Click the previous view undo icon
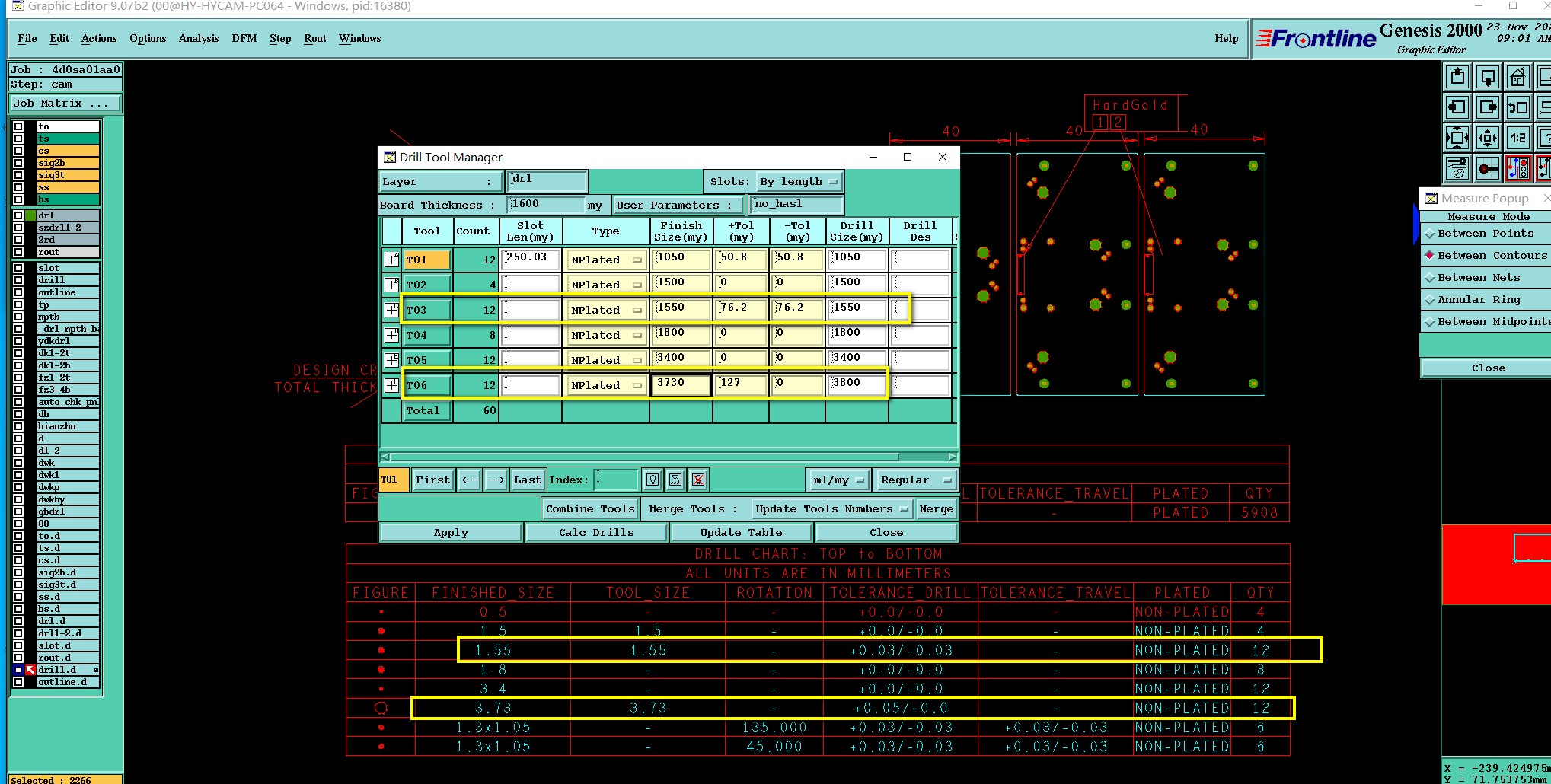This screenshot has width=1551, height=784. [1517, 108]
